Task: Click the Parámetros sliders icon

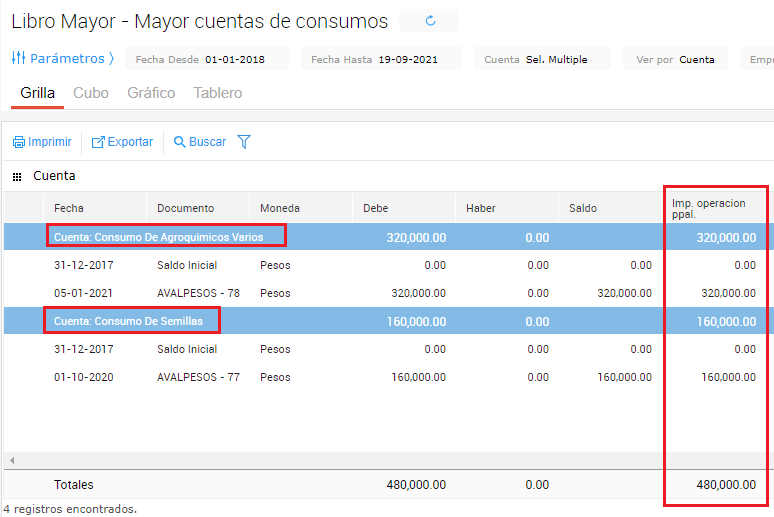Action: click(x=18, y=59)
